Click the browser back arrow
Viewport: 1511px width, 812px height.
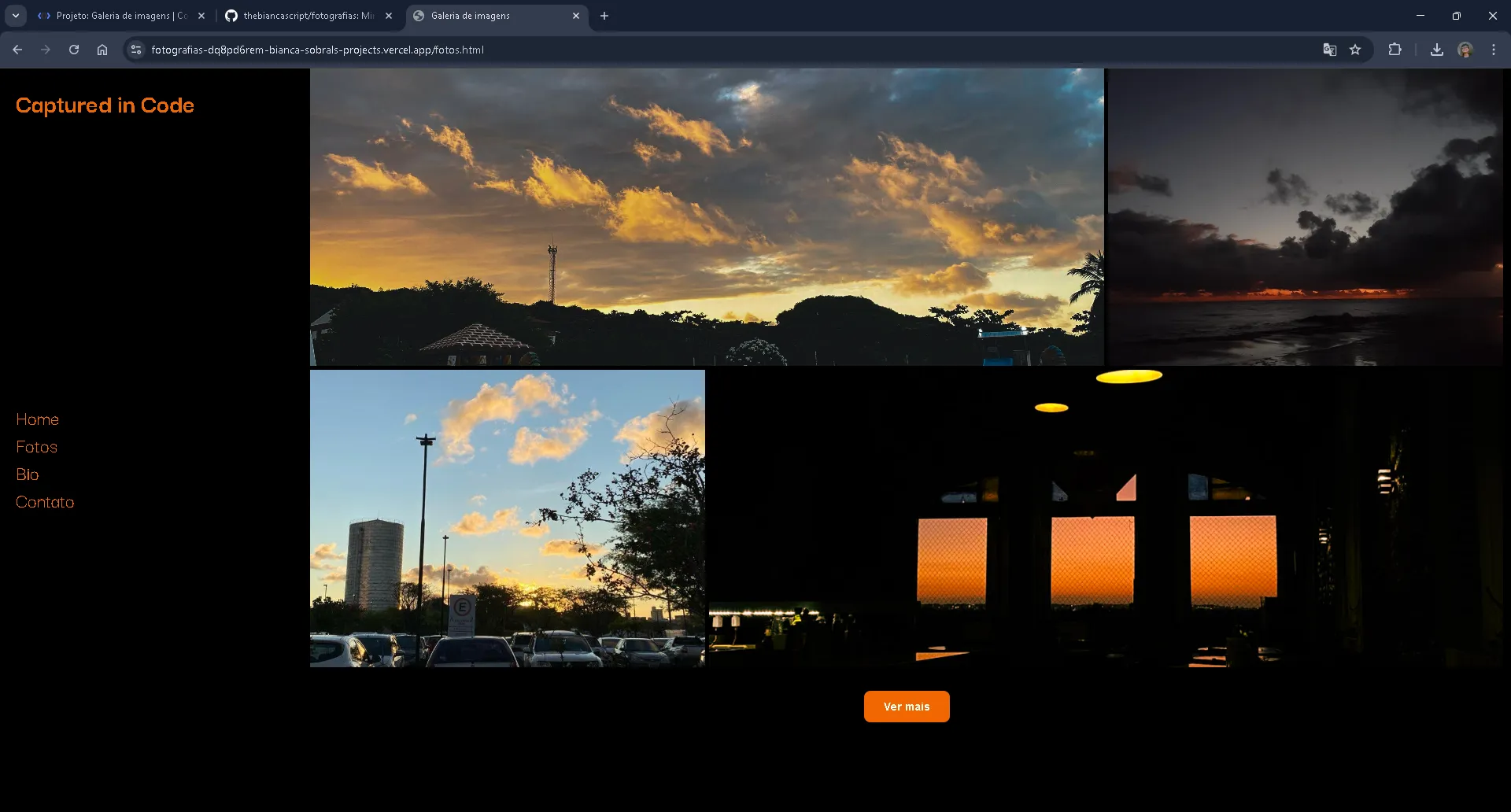pyautogui.click(x=17, y=50)
